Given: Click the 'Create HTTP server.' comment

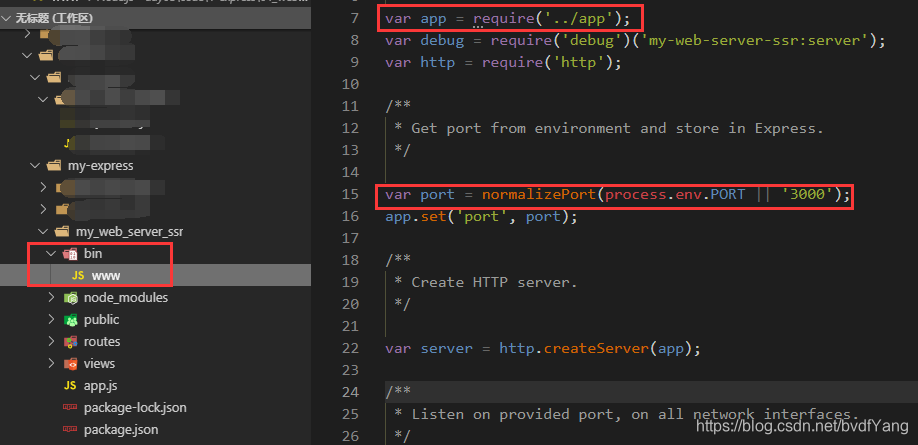Looking at the screenshot, I should click(494, 282).
